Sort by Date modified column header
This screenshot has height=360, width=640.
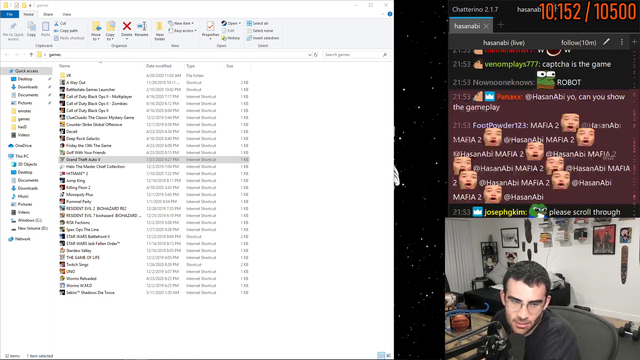159,66
